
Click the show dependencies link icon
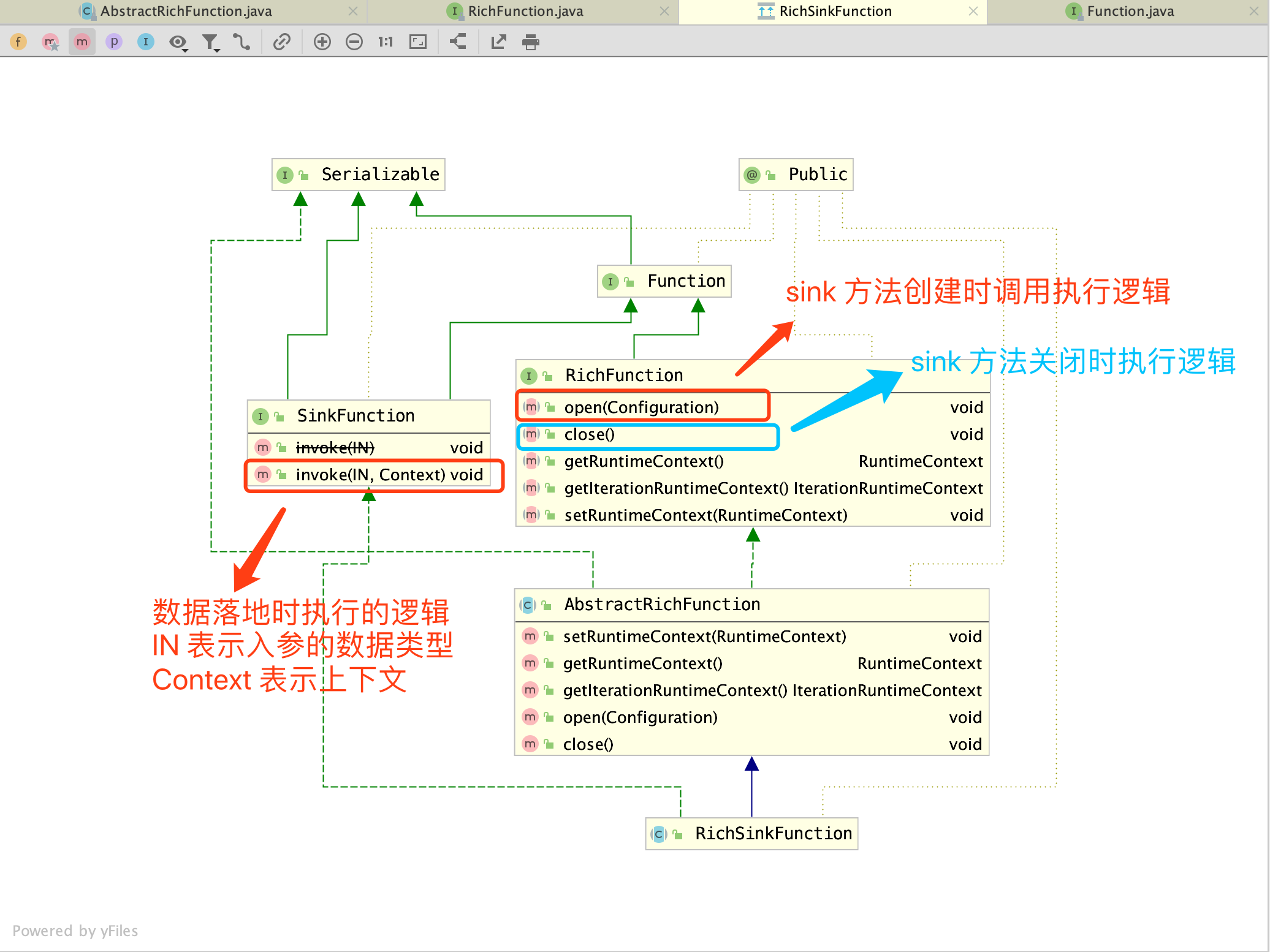(281, 42)
